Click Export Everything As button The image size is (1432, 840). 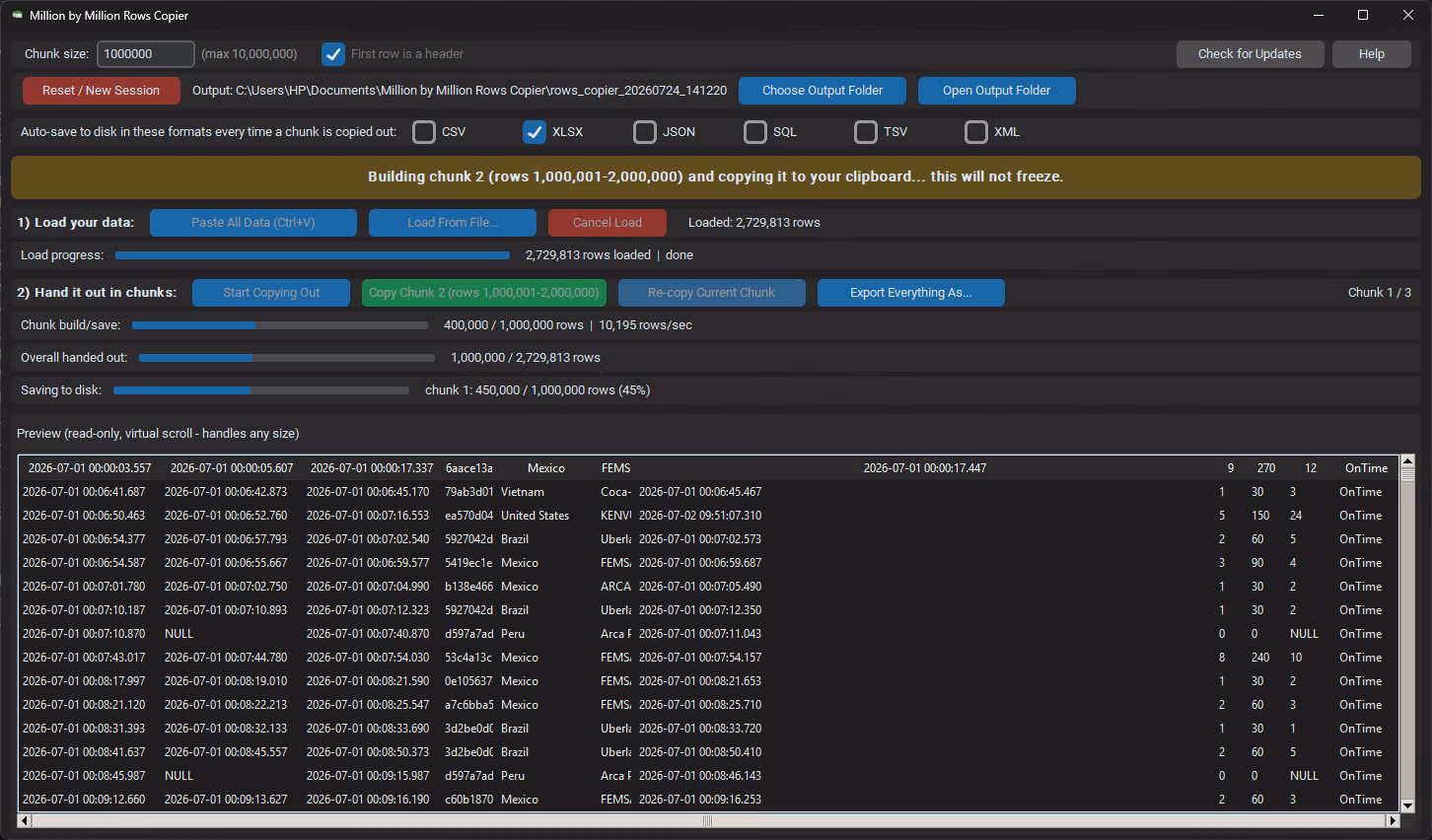[x=911, y=293]
